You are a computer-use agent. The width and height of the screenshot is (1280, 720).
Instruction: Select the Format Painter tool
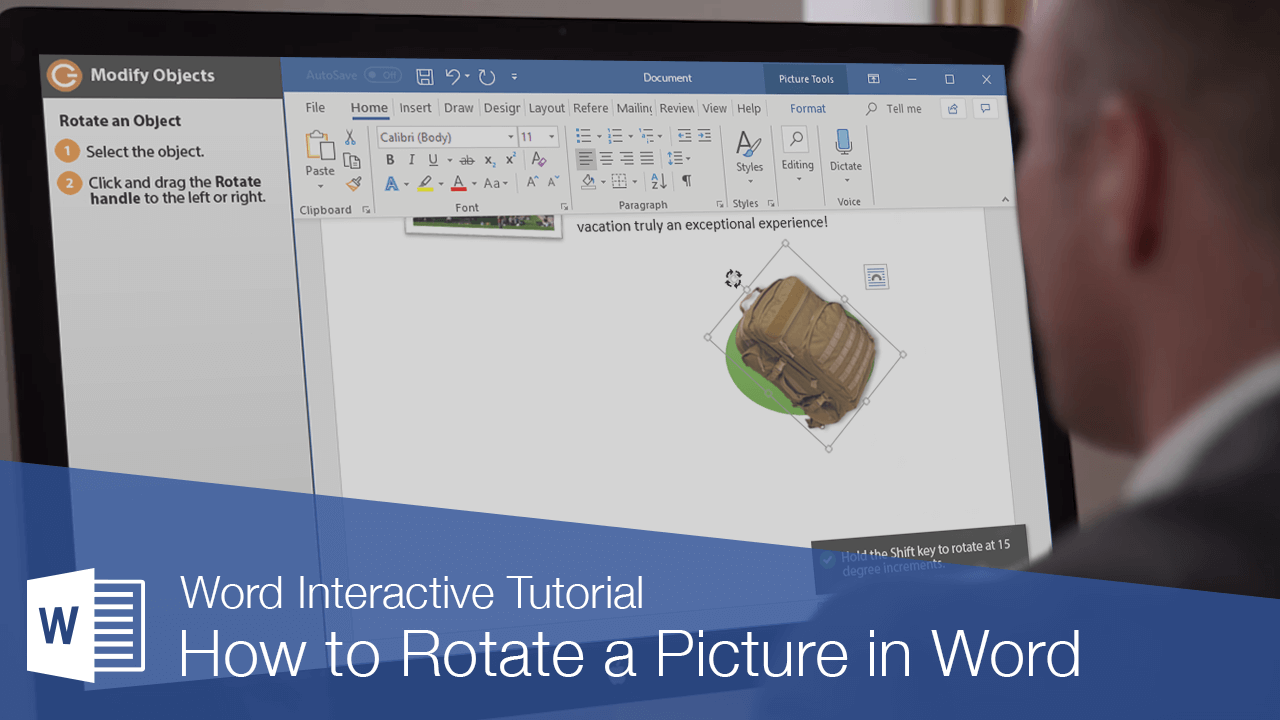click(354, 182)
